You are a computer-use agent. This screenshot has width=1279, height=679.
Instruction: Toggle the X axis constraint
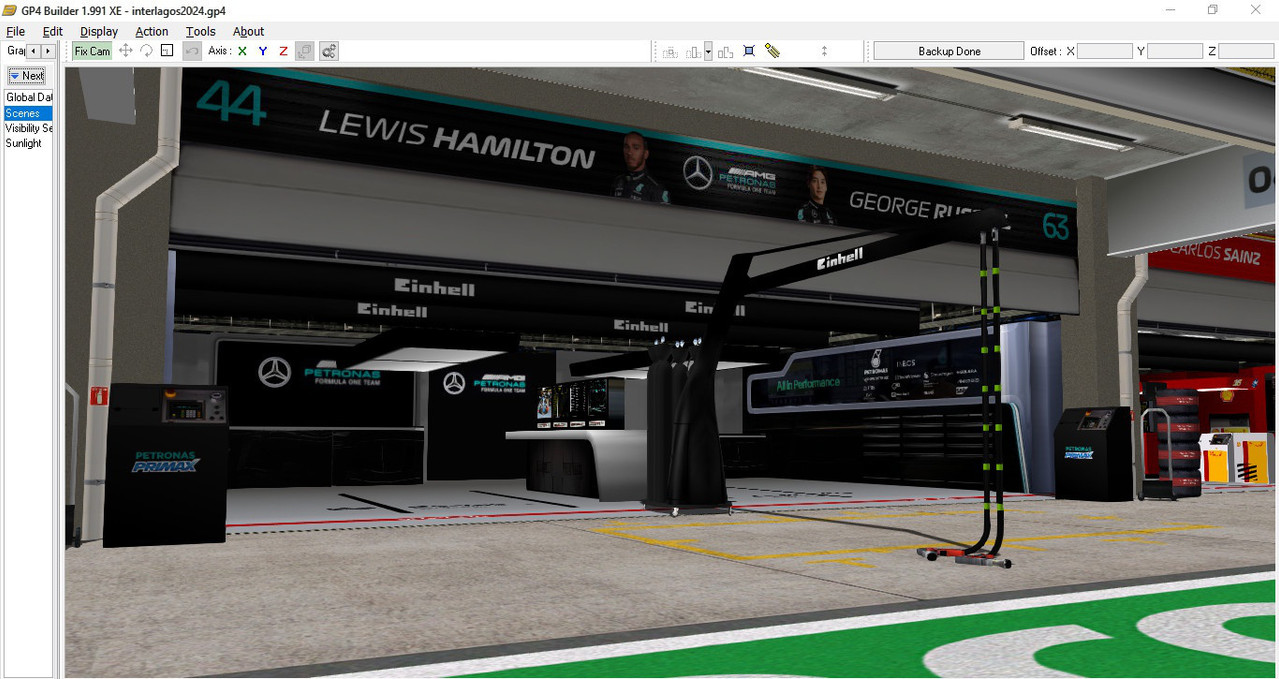(242, 51)
